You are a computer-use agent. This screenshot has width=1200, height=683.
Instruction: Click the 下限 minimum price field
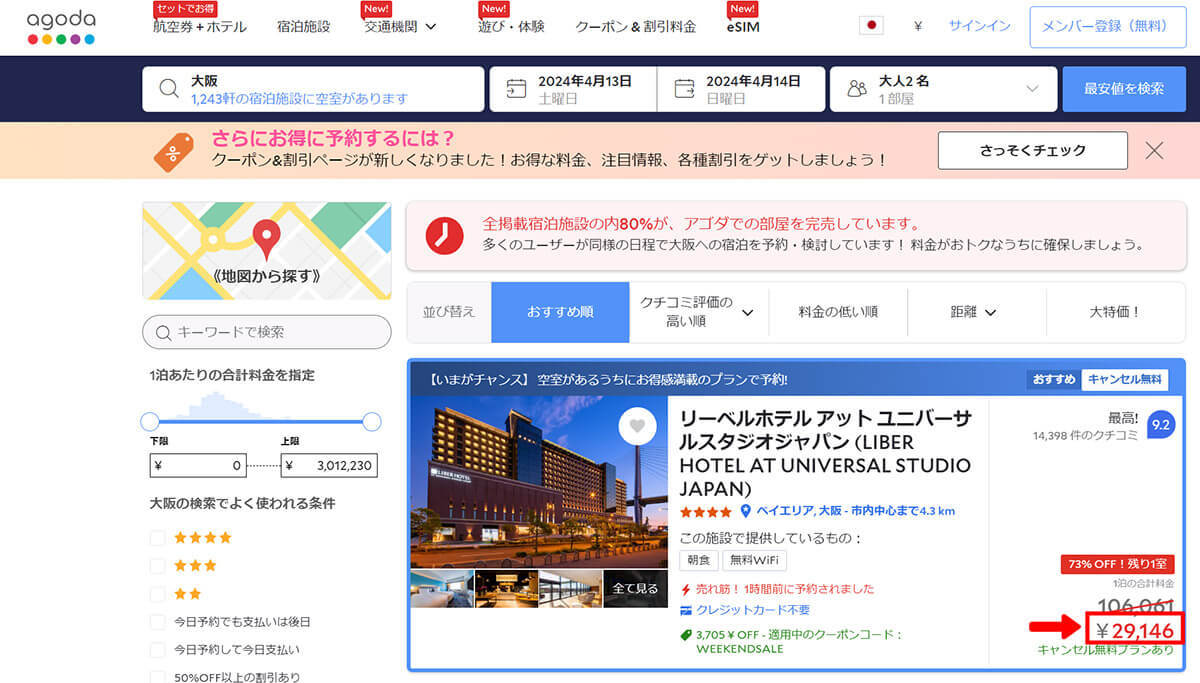coord(198,465)
